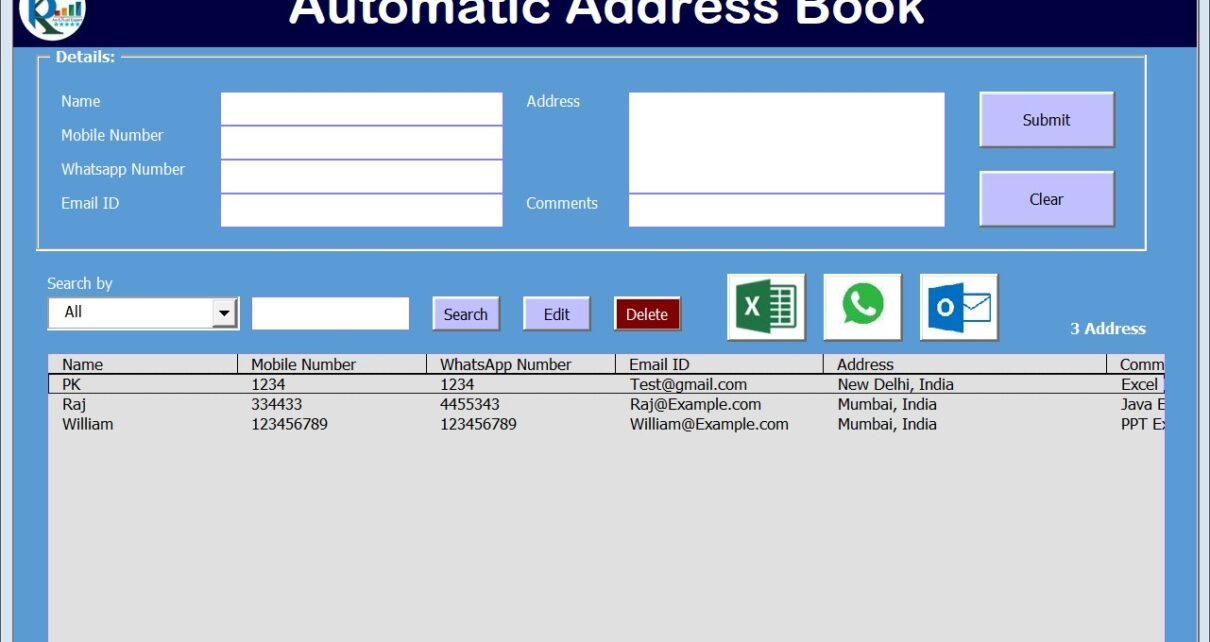Click the logo in the header
1210x642 pixels.
click(53, 14)
